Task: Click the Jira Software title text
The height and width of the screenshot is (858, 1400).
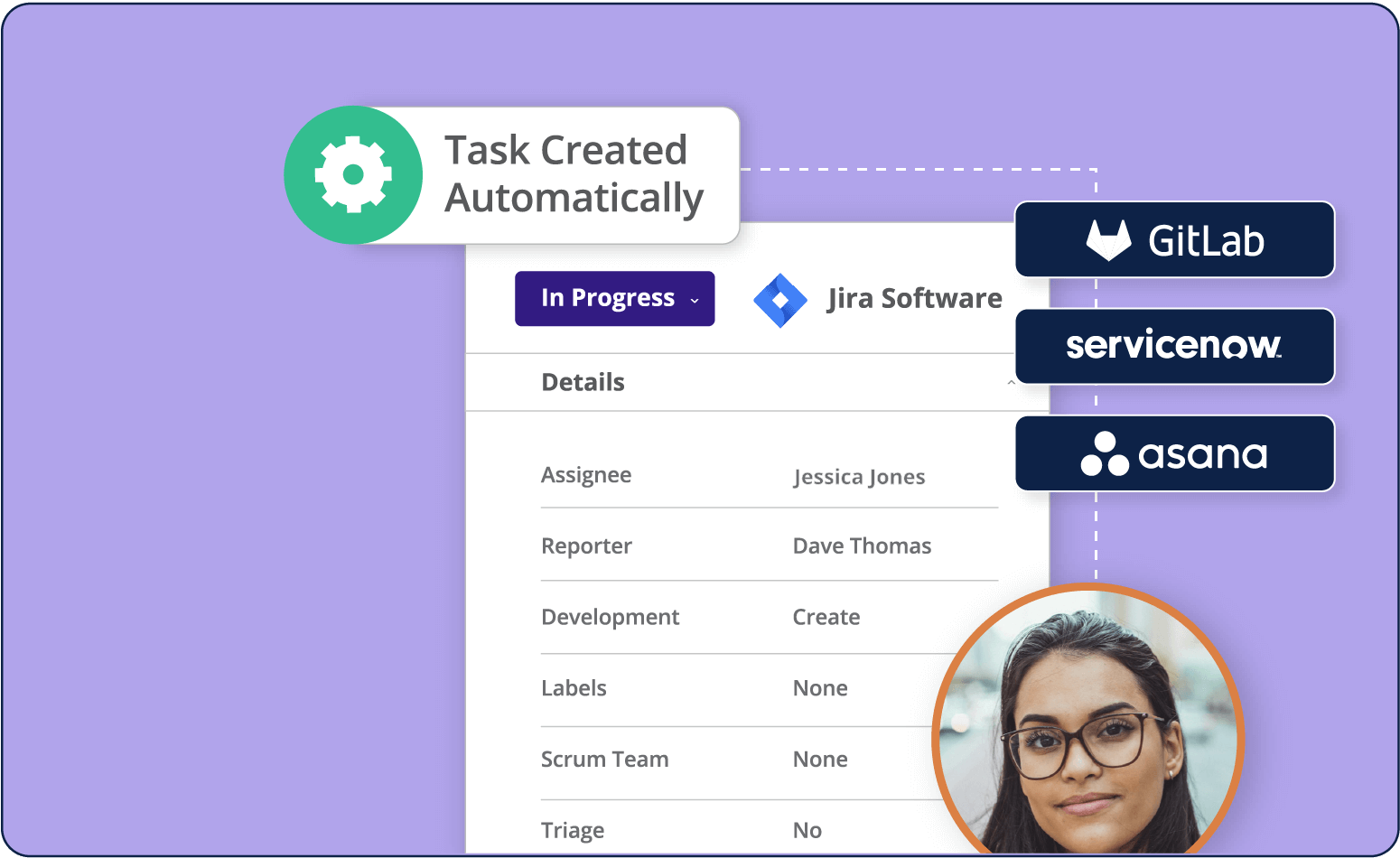Action: click(x=914, y=299)
